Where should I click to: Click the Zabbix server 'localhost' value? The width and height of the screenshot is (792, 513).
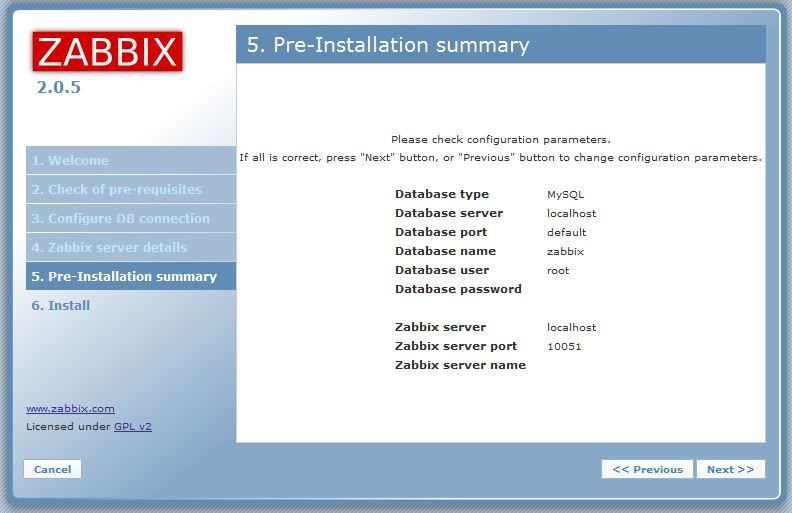click(x=571, y=327)
